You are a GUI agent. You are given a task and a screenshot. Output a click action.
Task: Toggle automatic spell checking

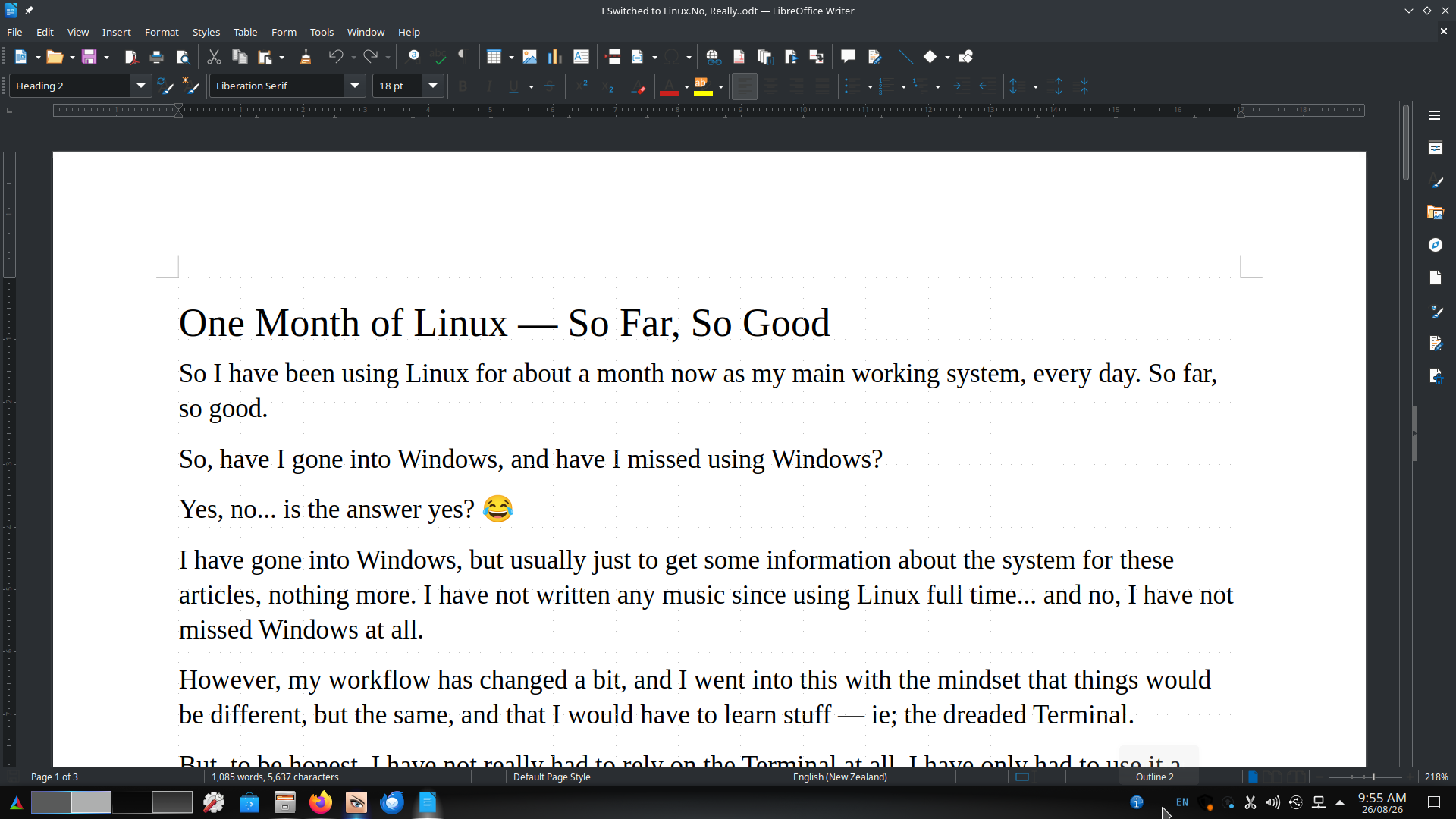tap(438, 57)
